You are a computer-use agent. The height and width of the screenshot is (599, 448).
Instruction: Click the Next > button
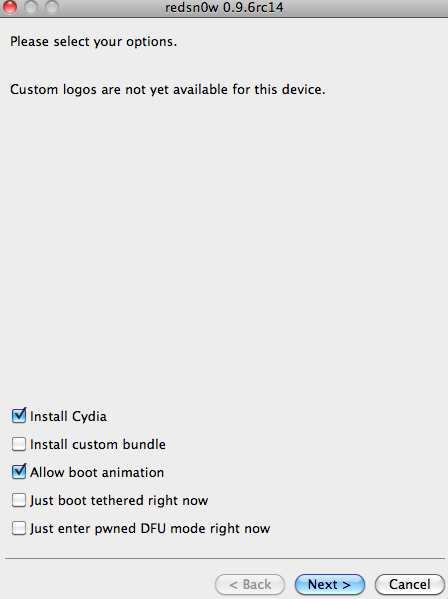tap(330, 584)
